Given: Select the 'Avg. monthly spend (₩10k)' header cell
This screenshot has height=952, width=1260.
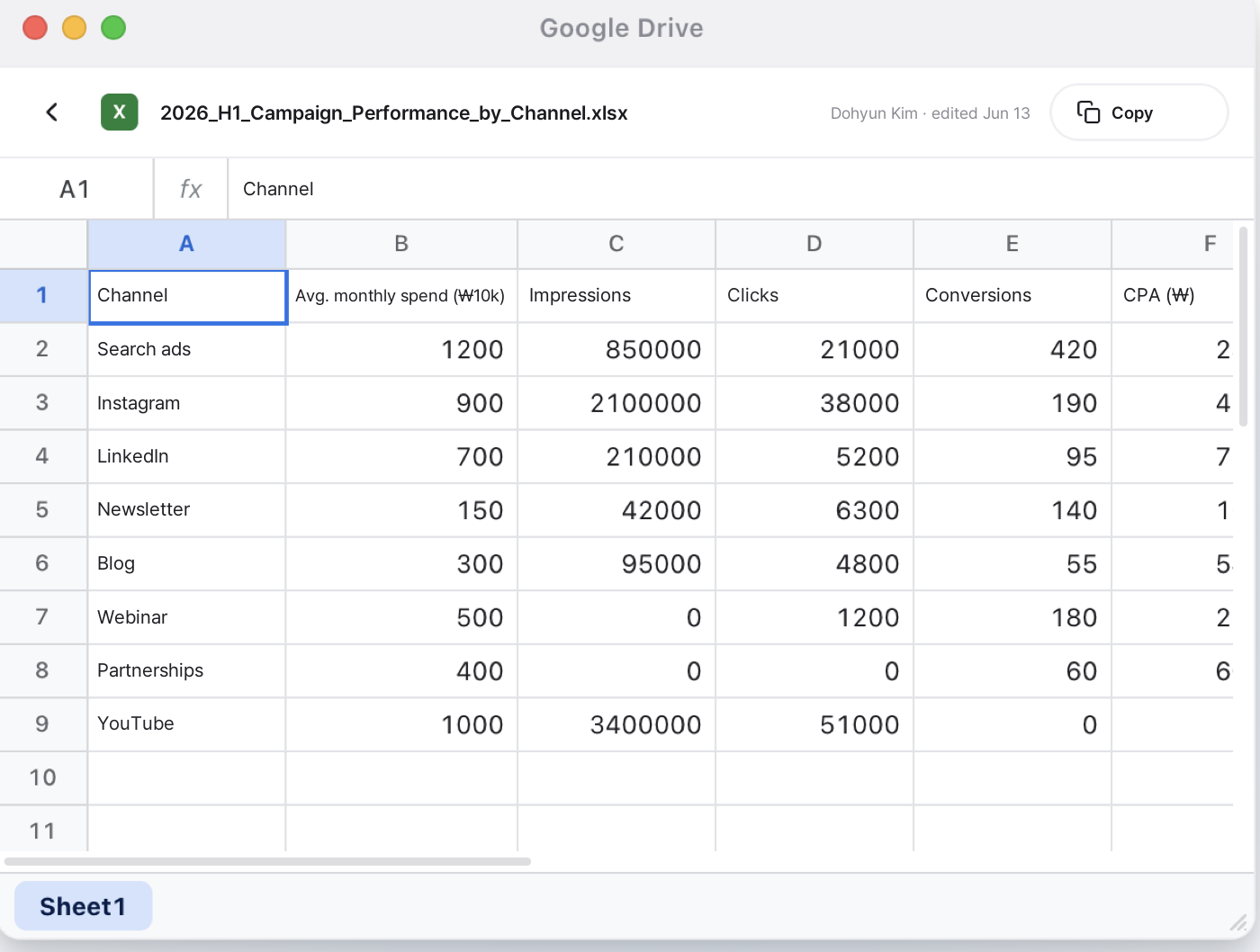Looking at the screenshot, I should (x=401, y=296).
